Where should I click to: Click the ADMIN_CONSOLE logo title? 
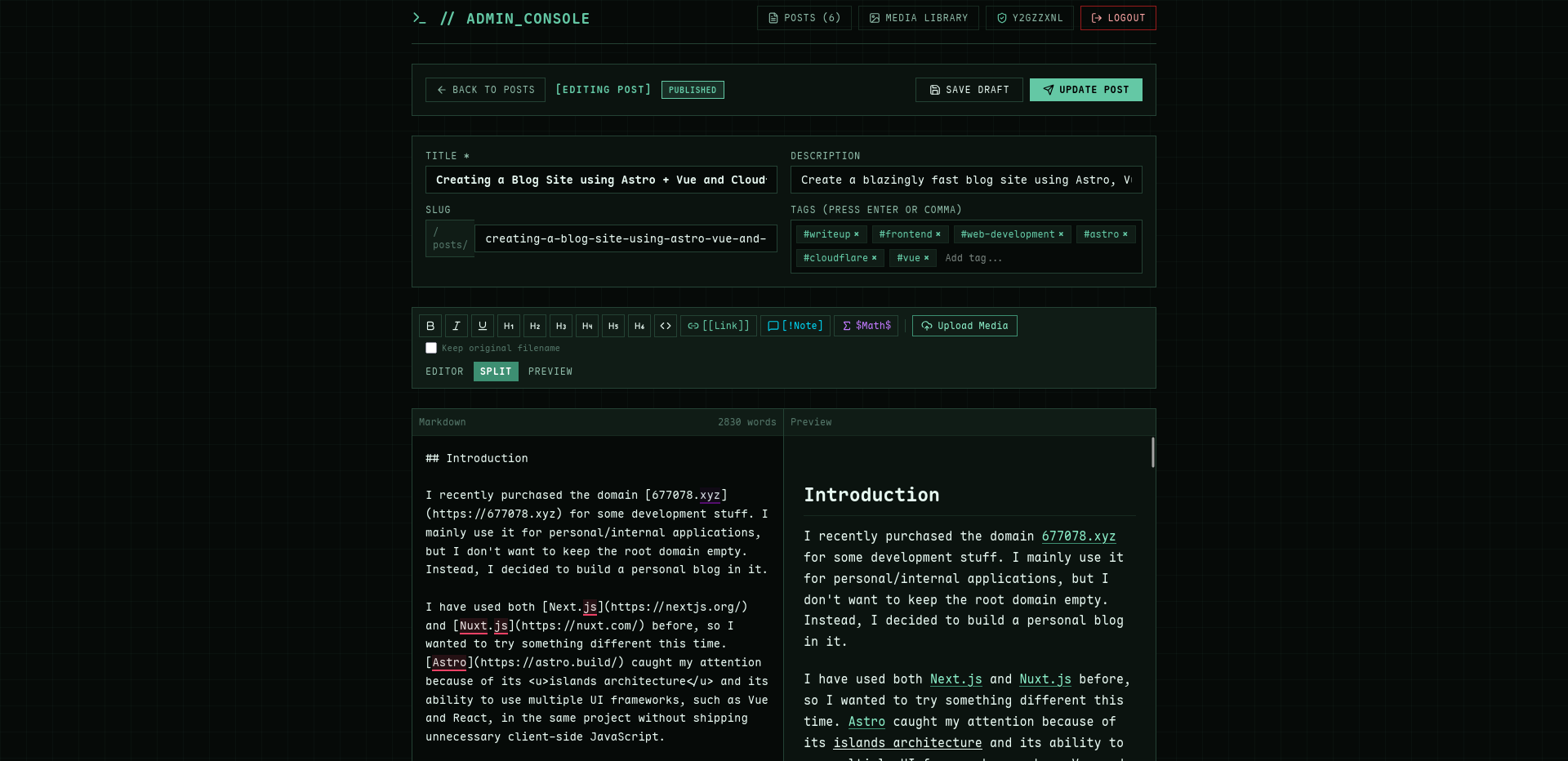[501, 18]
